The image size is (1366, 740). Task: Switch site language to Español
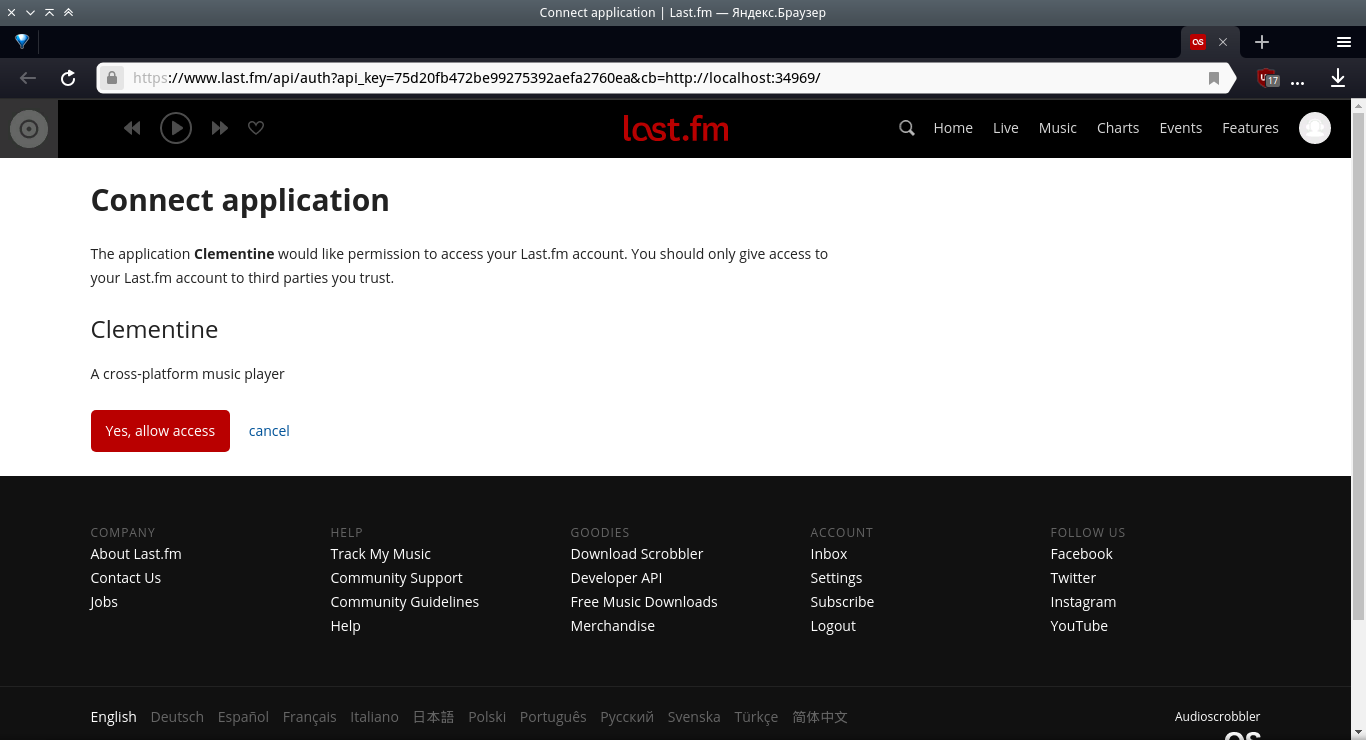(243, 717)
